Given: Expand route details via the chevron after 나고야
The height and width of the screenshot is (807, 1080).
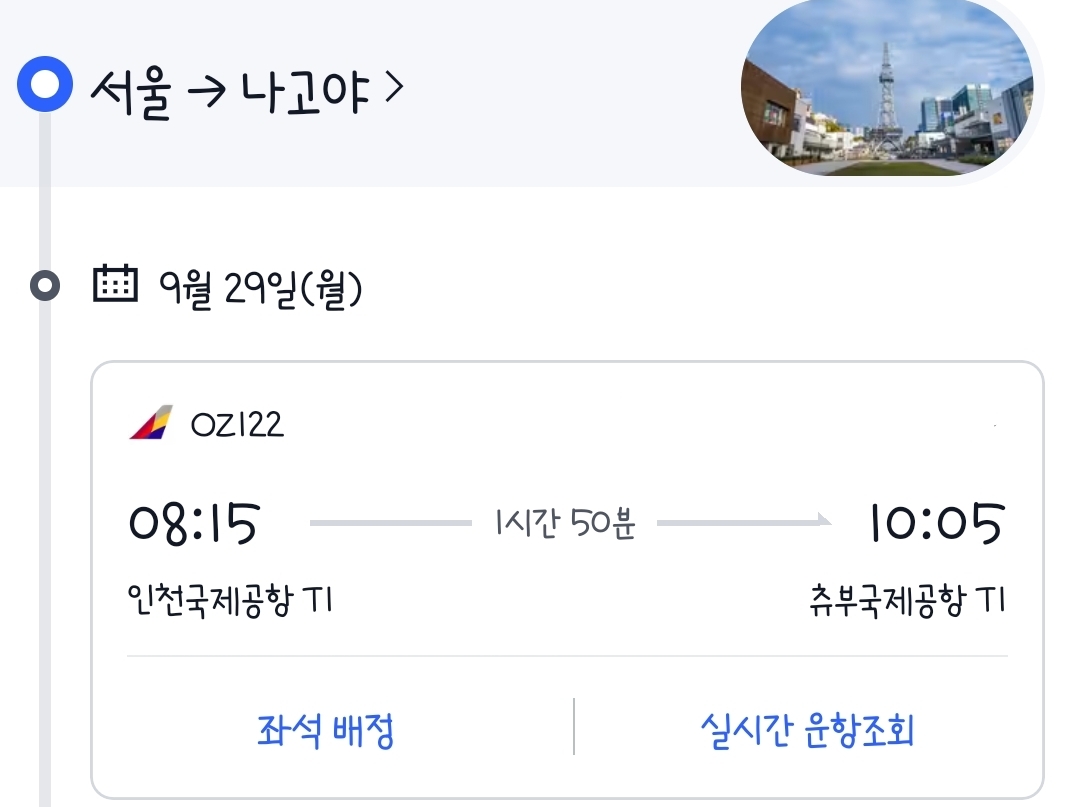Looking at the screenshot, I should (394, 88).
